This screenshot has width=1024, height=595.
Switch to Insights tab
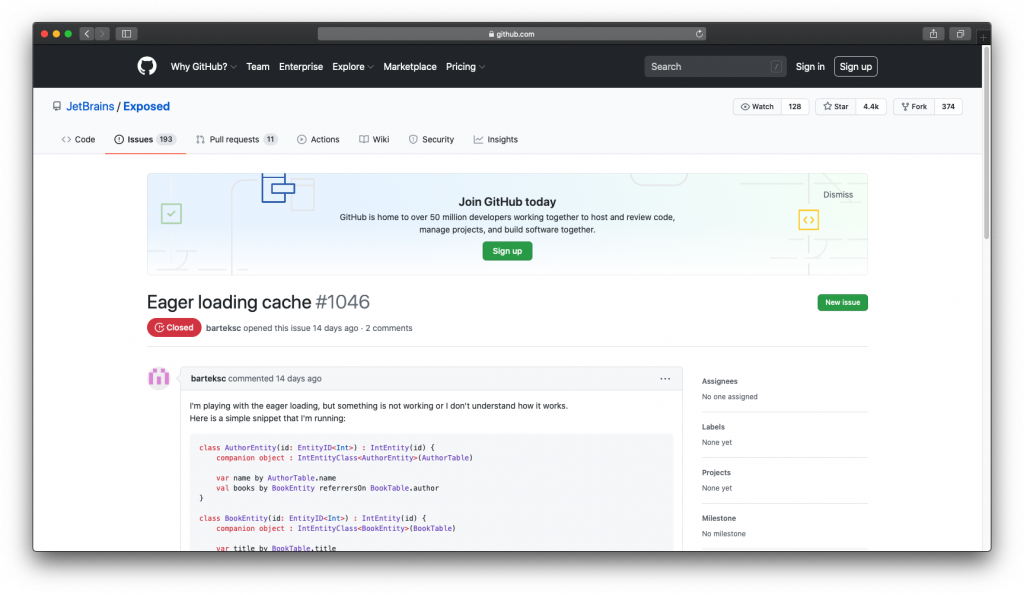pos(496,139)
